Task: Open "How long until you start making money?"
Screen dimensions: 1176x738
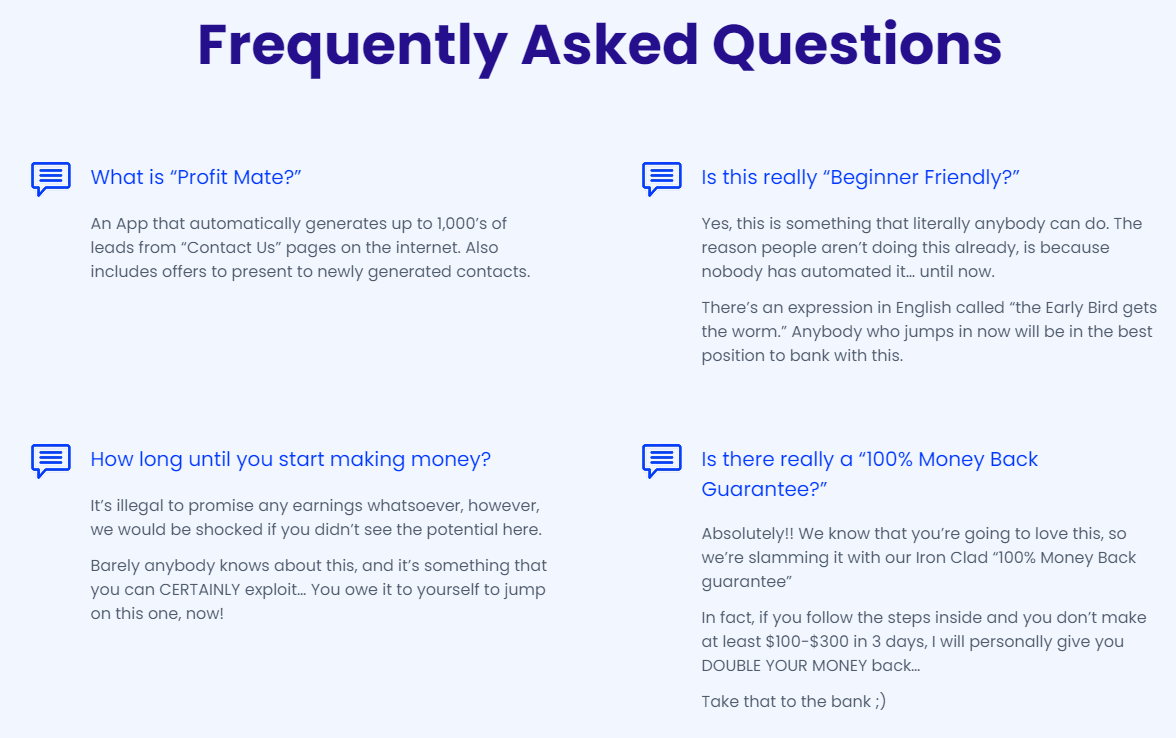Action: tap(290, 459)
